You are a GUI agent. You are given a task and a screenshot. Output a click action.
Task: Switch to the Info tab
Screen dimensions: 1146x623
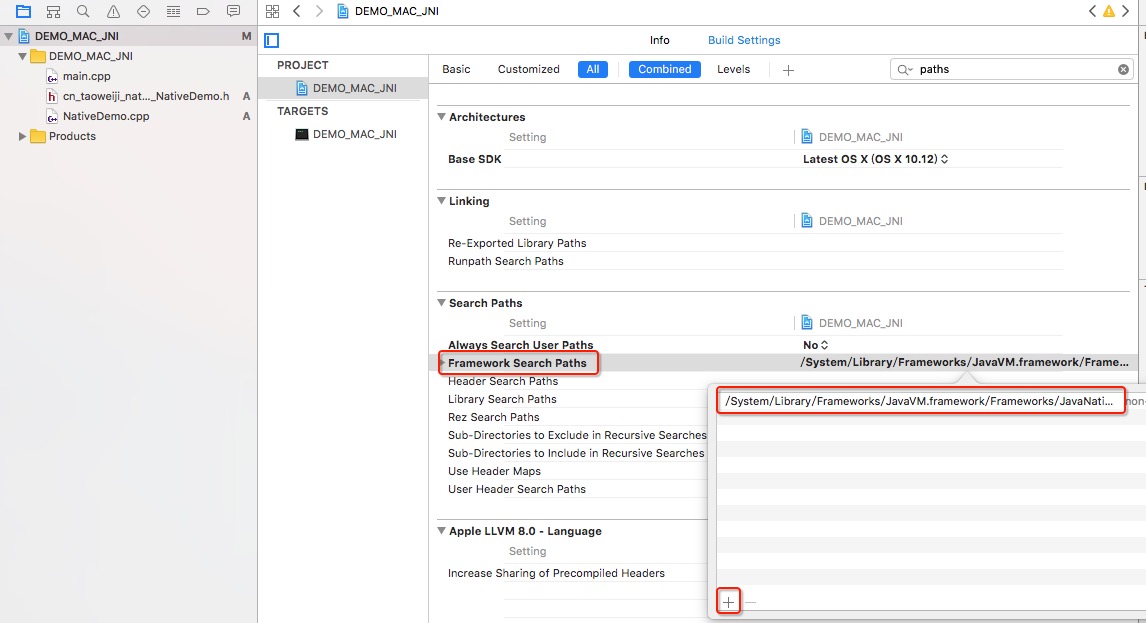[x=659, y=40]
